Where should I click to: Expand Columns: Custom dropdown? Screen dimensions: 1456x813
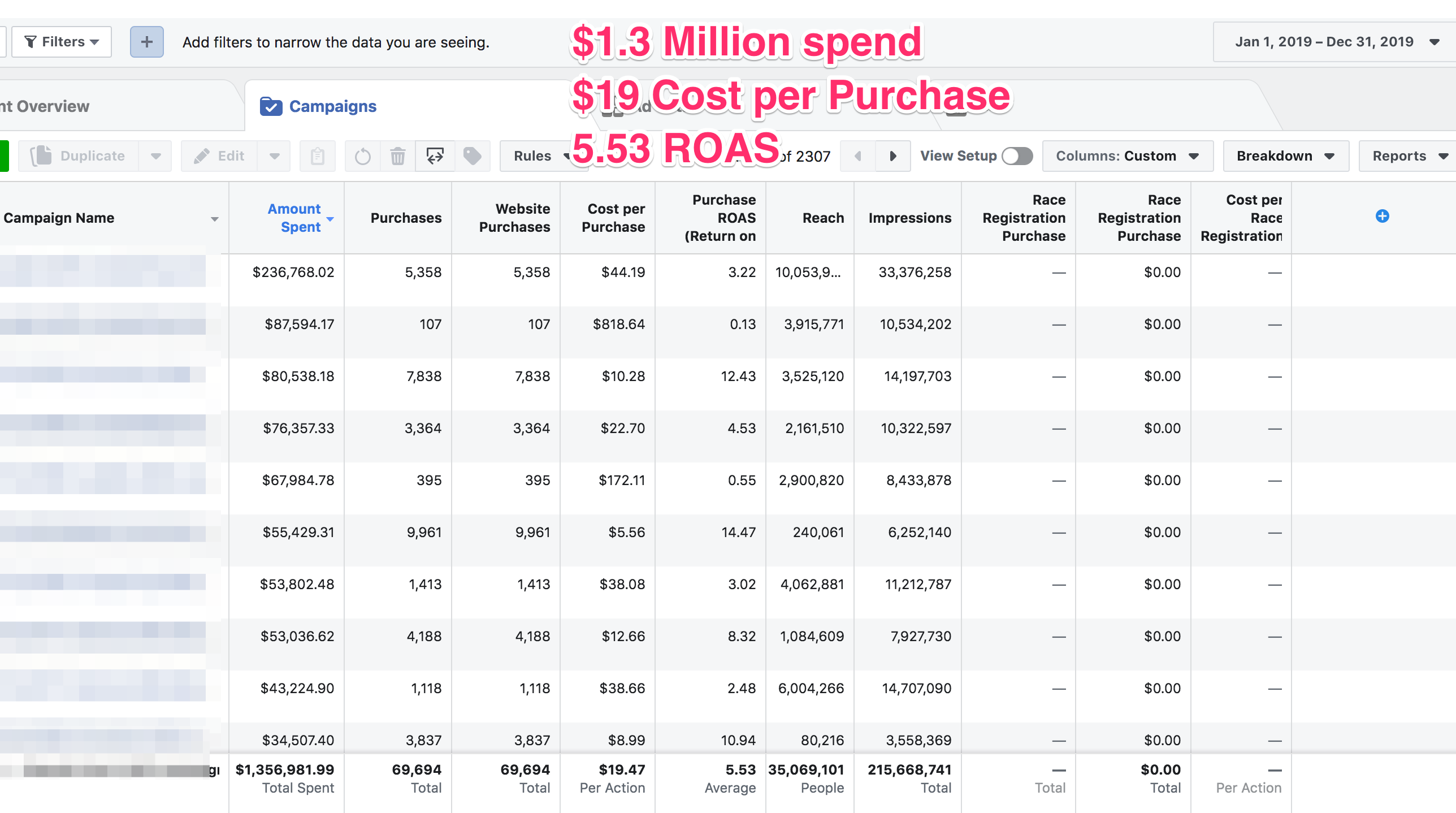pos(1126,156)
